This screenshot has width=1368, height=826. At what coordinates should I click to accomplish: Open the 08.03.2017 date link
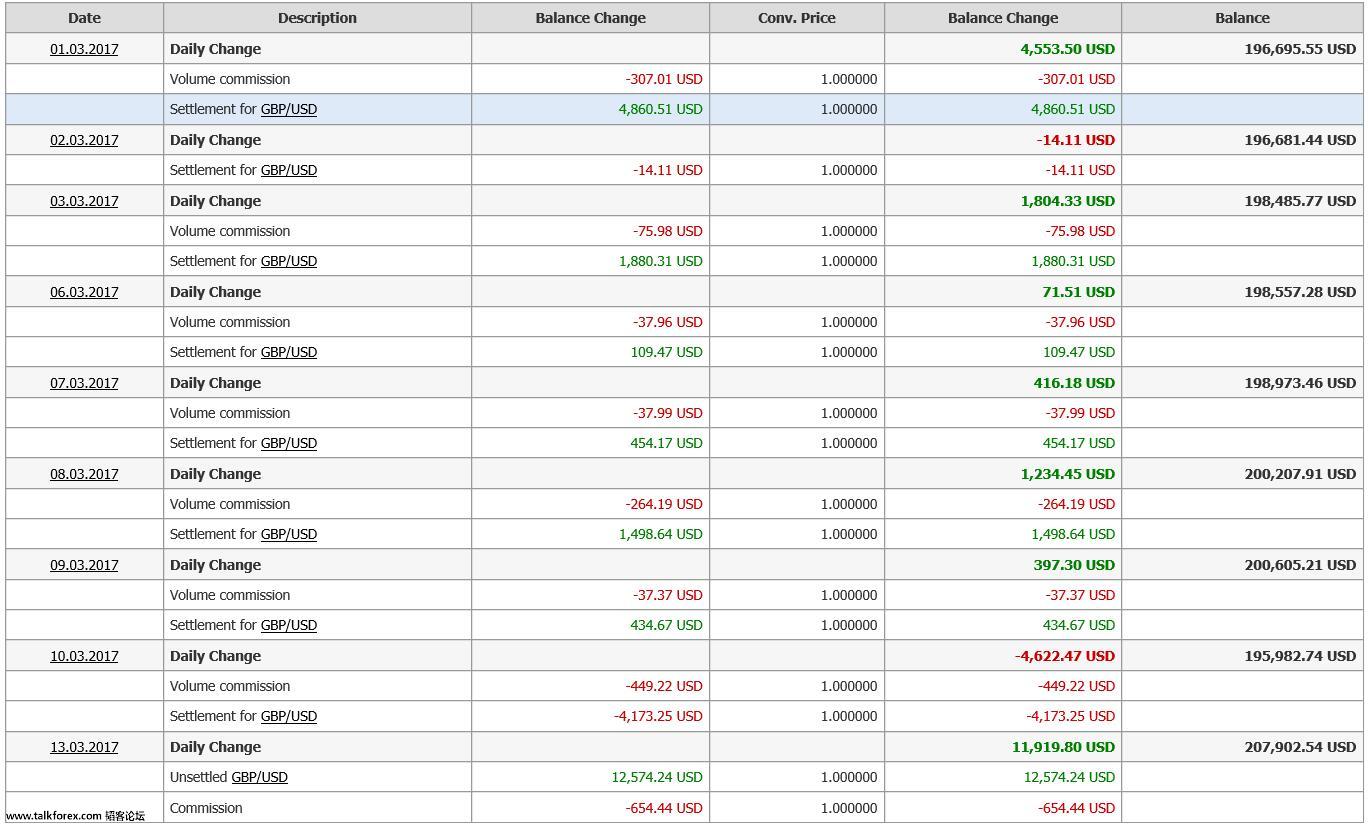click(84, 474)
